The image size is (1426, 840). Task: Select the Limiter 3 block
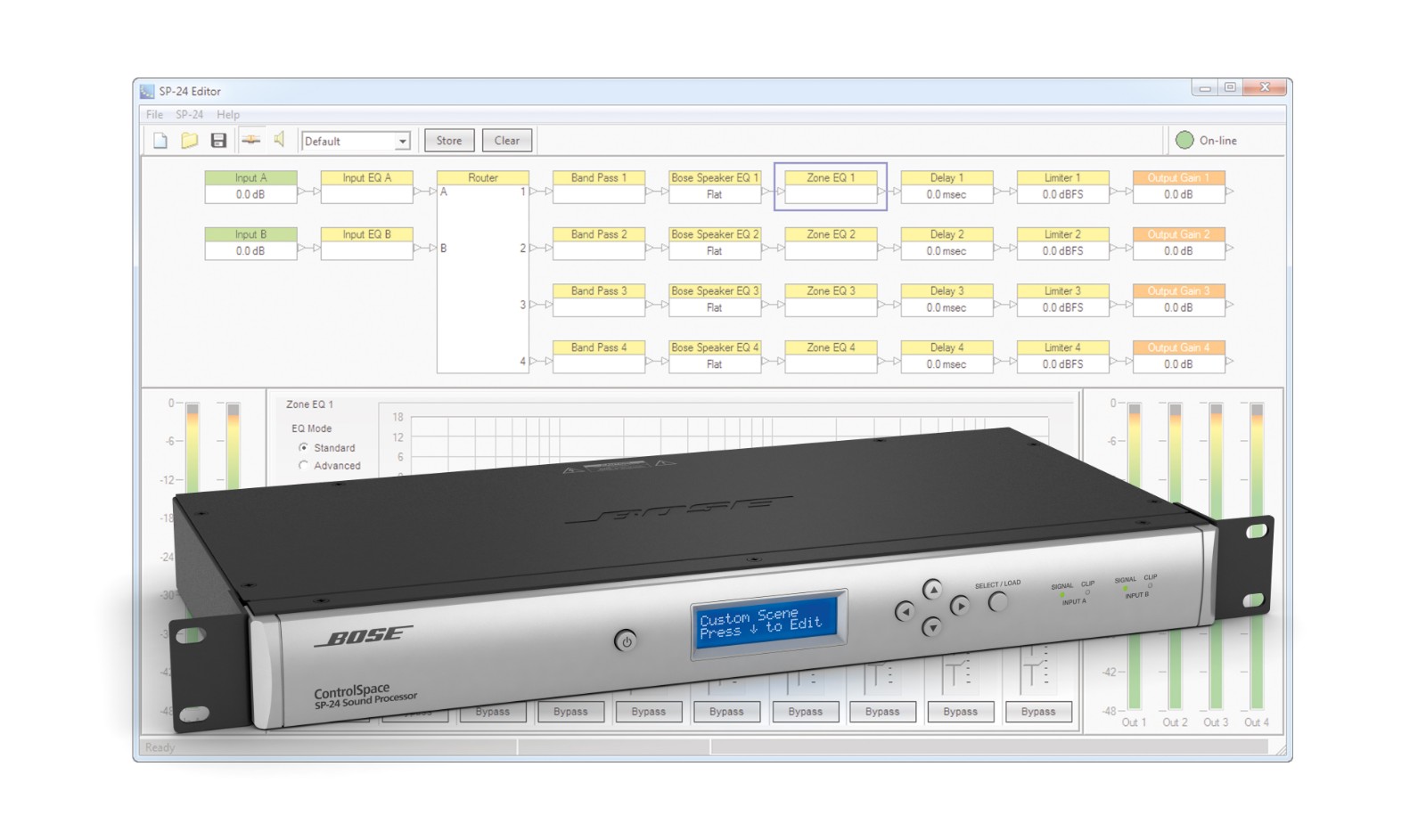[x=1062, y=298]
